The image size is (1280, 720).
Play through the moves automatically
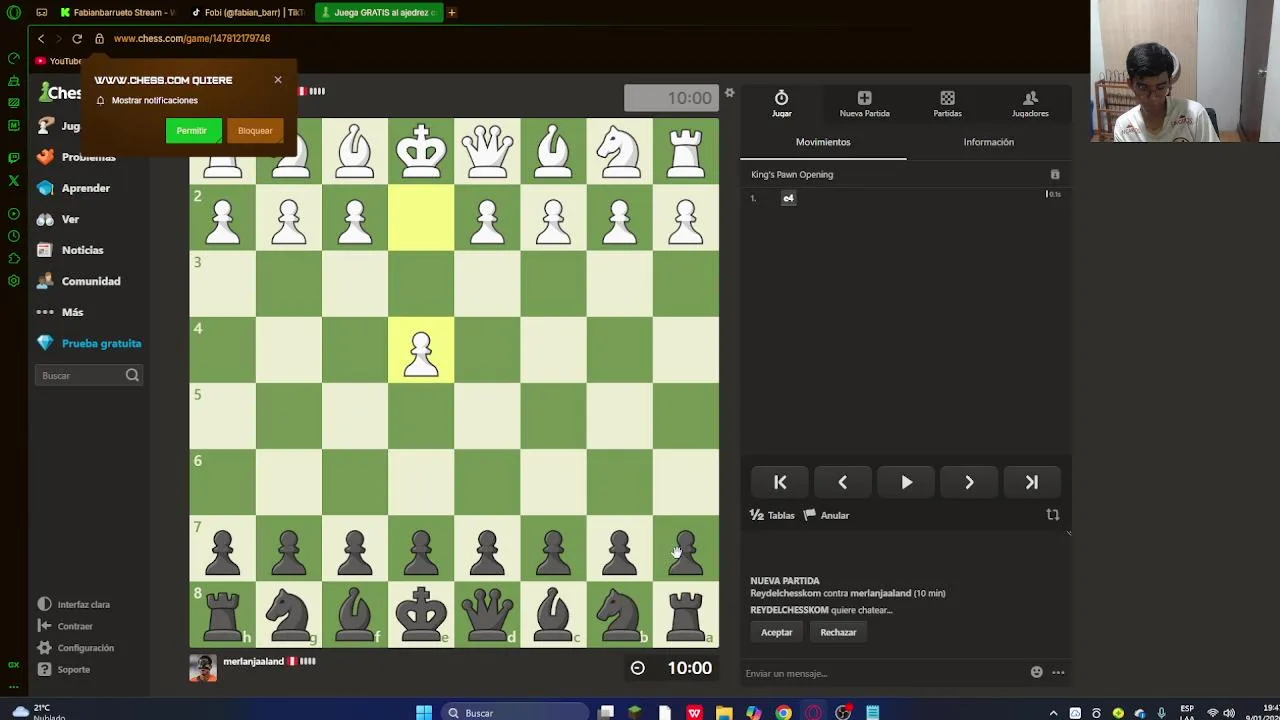(906, 482)
